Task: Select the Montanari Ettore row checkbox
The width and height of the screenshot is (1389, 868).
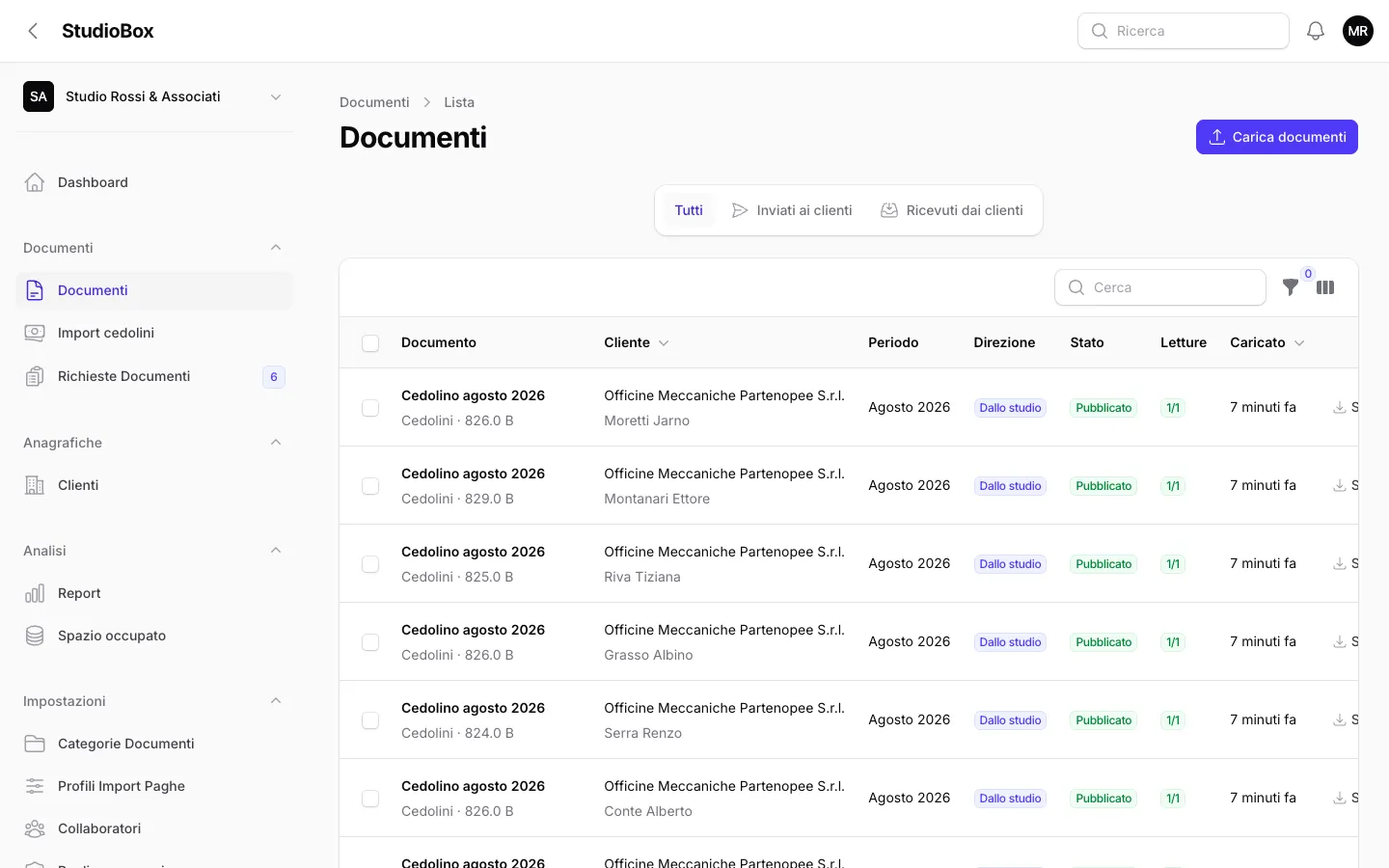Action: [370, 486]
